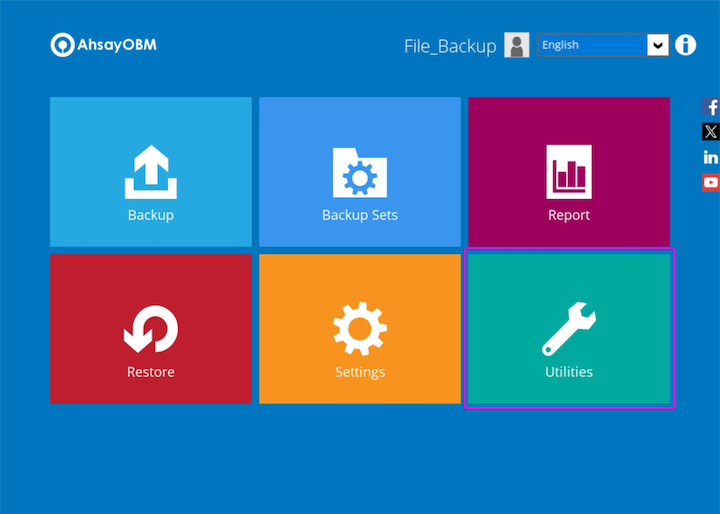
Task: Expand the language dropdown arrow
Action: point(657,45)
